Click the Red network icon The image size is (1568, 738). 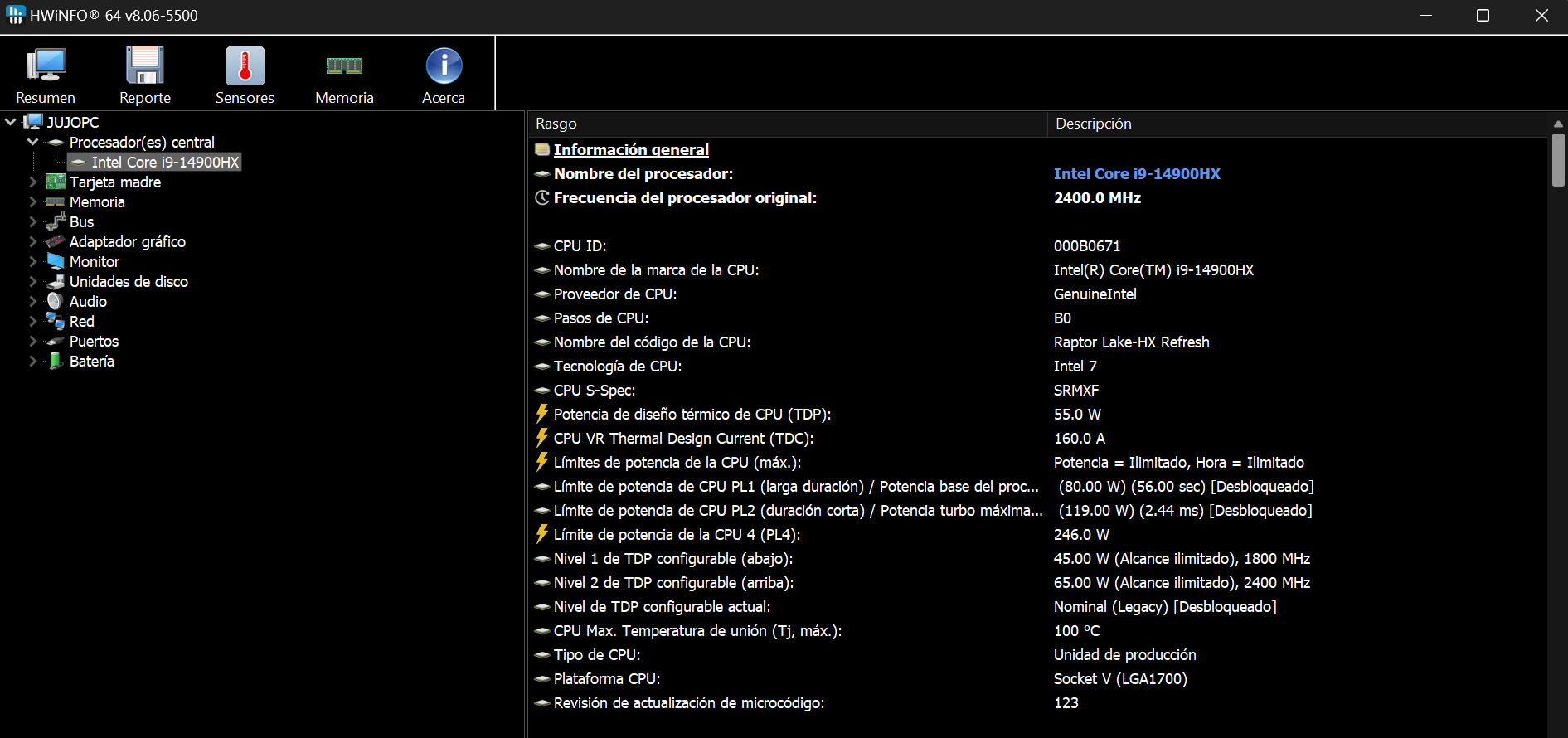tap(56, 321)
